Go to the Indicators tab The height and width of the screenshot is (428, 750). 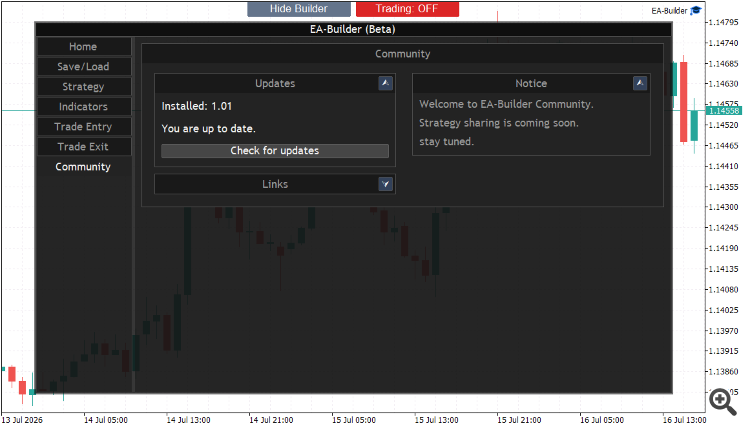[84, 107]
